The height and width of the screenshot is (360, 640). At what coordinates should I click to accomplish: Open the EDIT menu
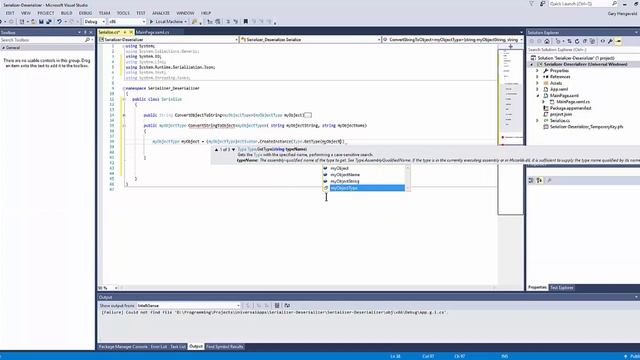click(10, 13)
